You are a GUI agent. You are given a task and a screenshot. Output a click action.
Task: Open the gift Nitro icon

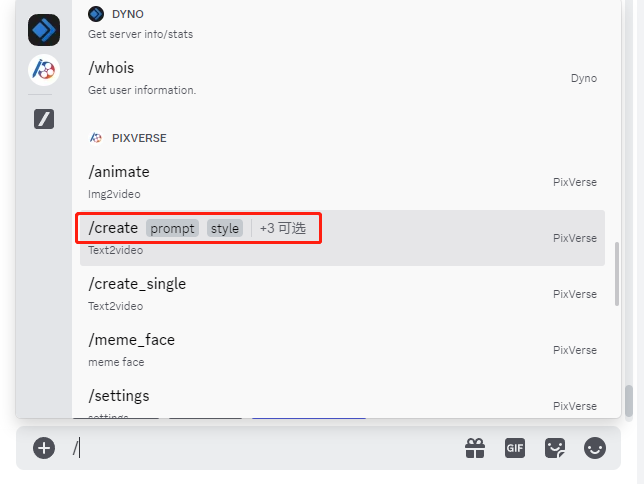click(475, 448)
